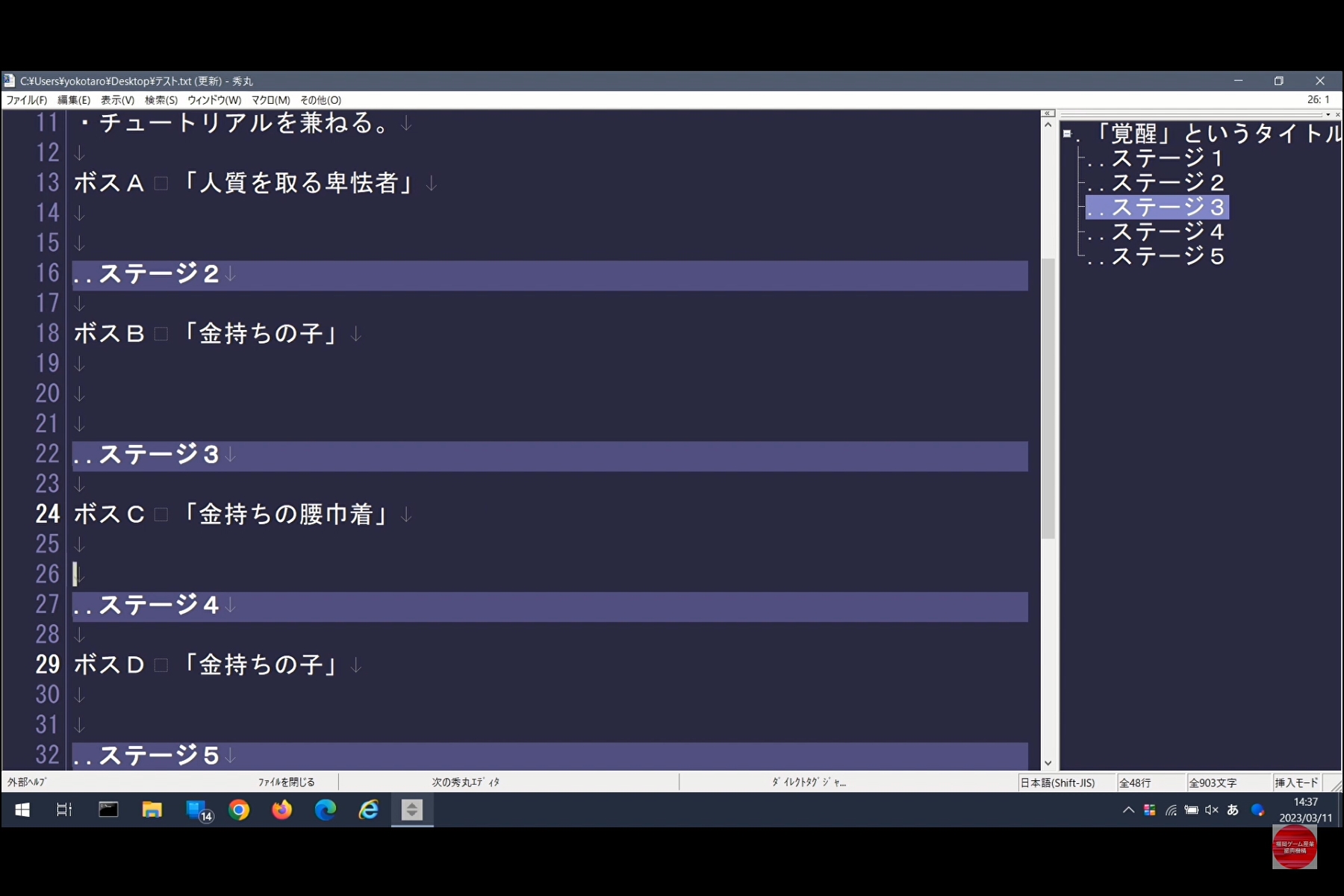Click line number 29 in the gutter
1344x896 pixels.
pos(47,665)
